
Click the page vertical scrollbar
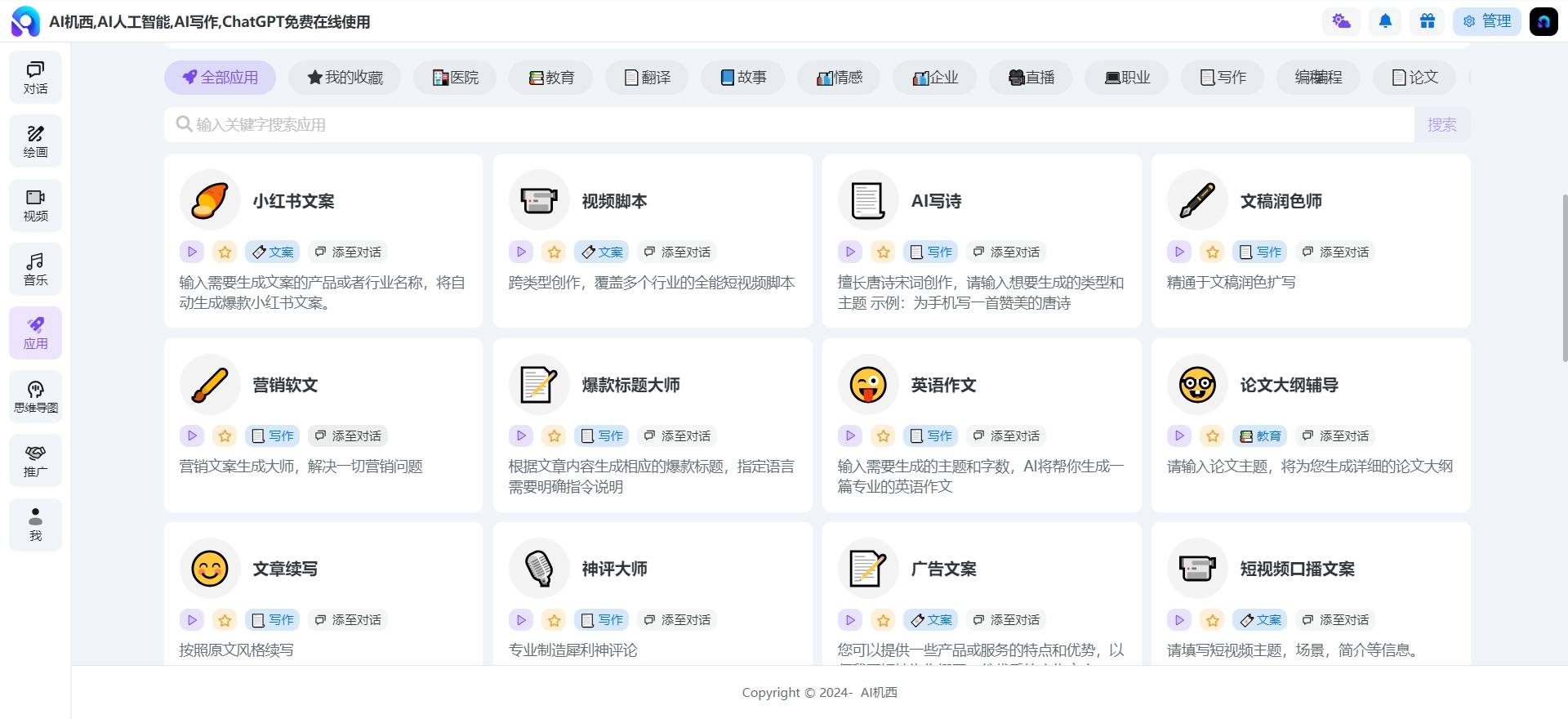pos(1564,278)
